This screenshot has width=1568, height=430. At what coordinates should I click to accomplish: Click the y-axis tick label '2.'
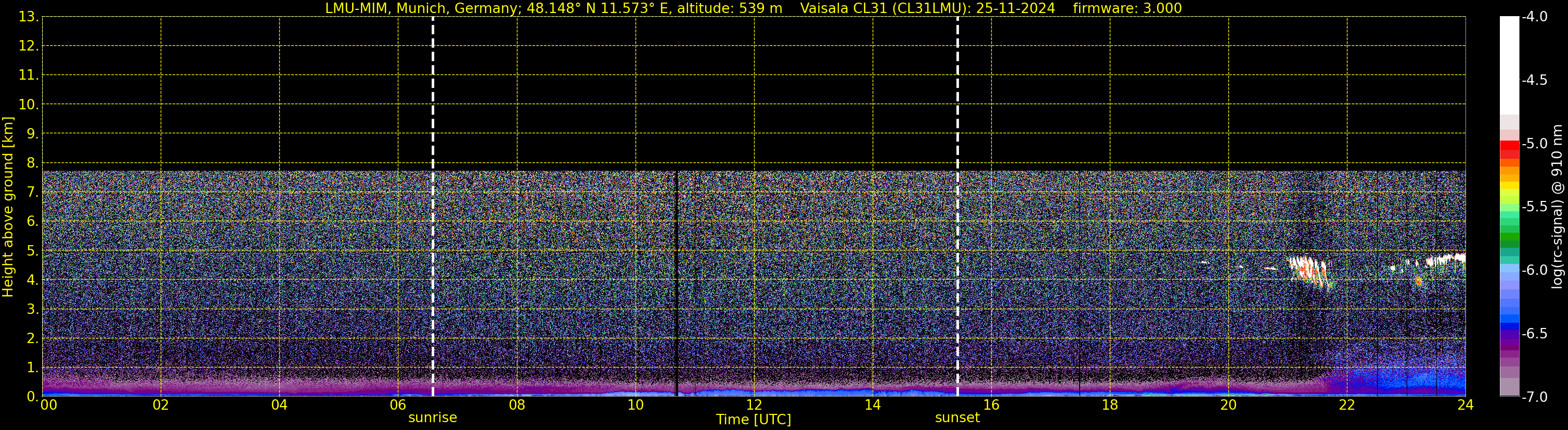(x=32, y=338)
